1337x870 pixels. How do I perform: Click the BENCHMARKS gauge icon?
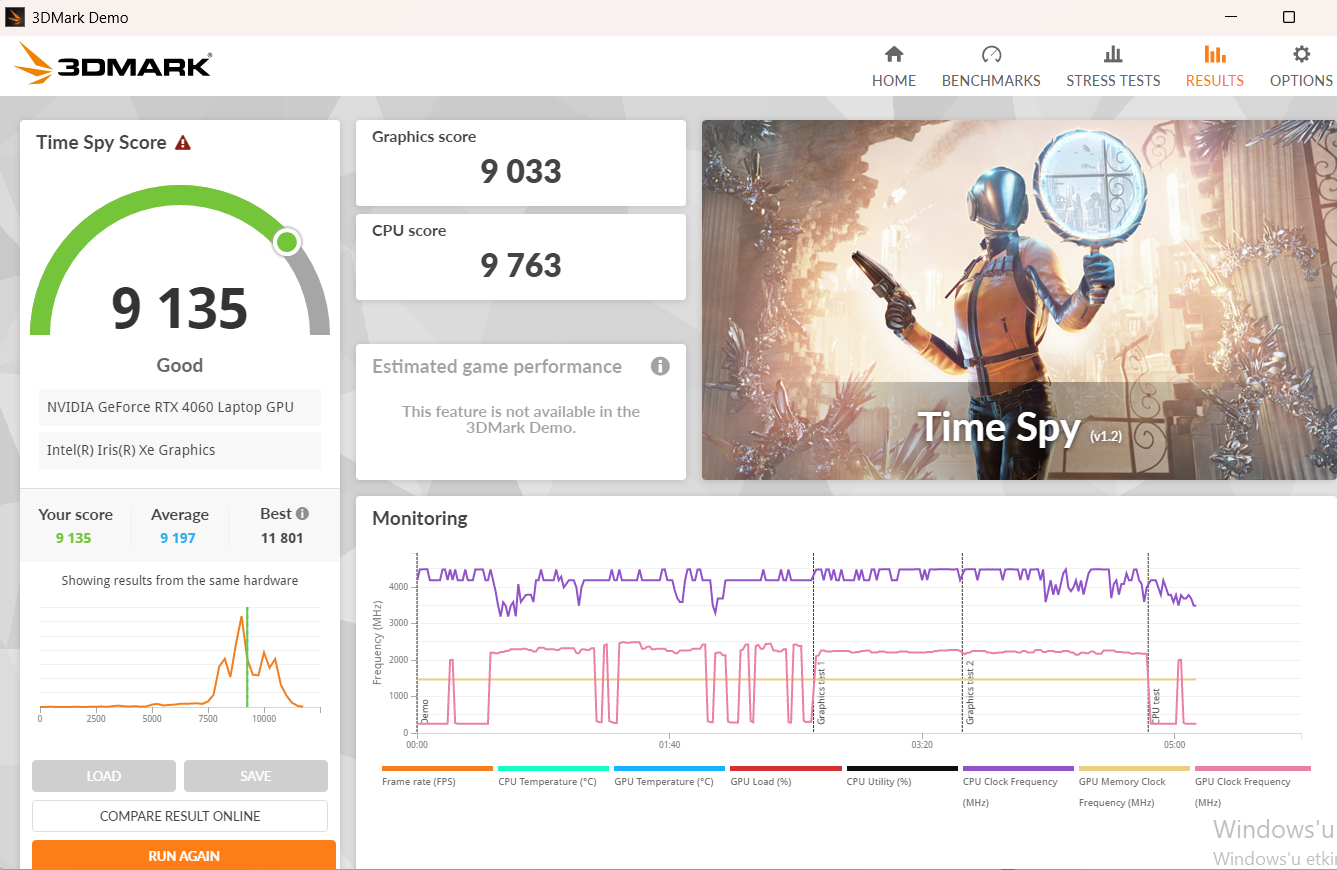pyautogui.click(x=991, y=54)
